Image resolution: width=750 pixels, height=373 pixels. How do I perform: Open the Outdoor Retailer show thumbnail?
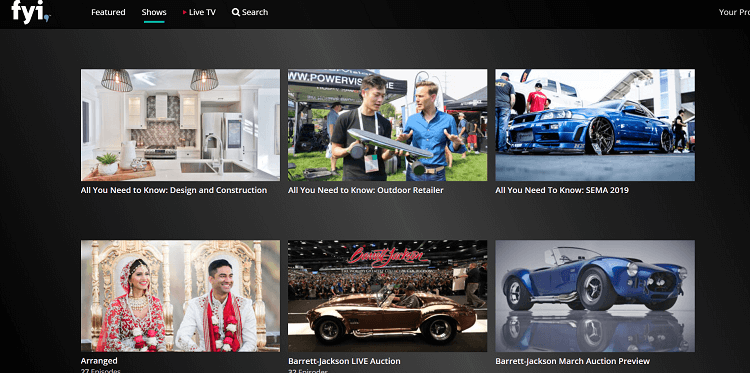tap(387, 125)
